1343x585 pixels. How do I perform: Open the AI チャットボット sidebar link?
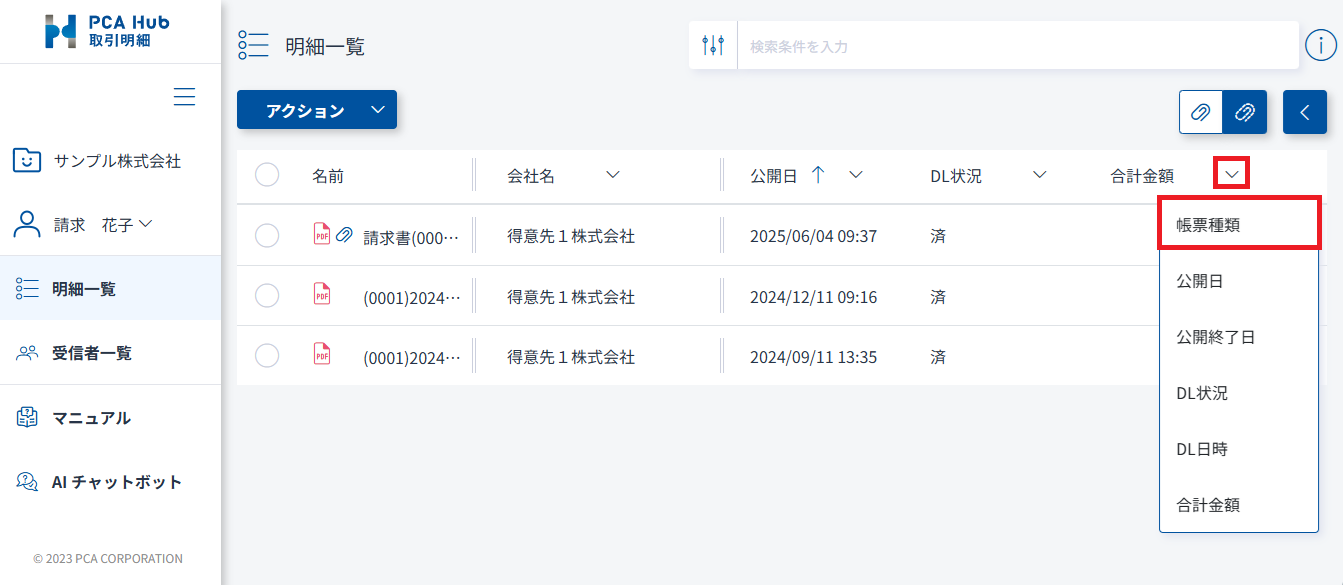coord(116,482)
